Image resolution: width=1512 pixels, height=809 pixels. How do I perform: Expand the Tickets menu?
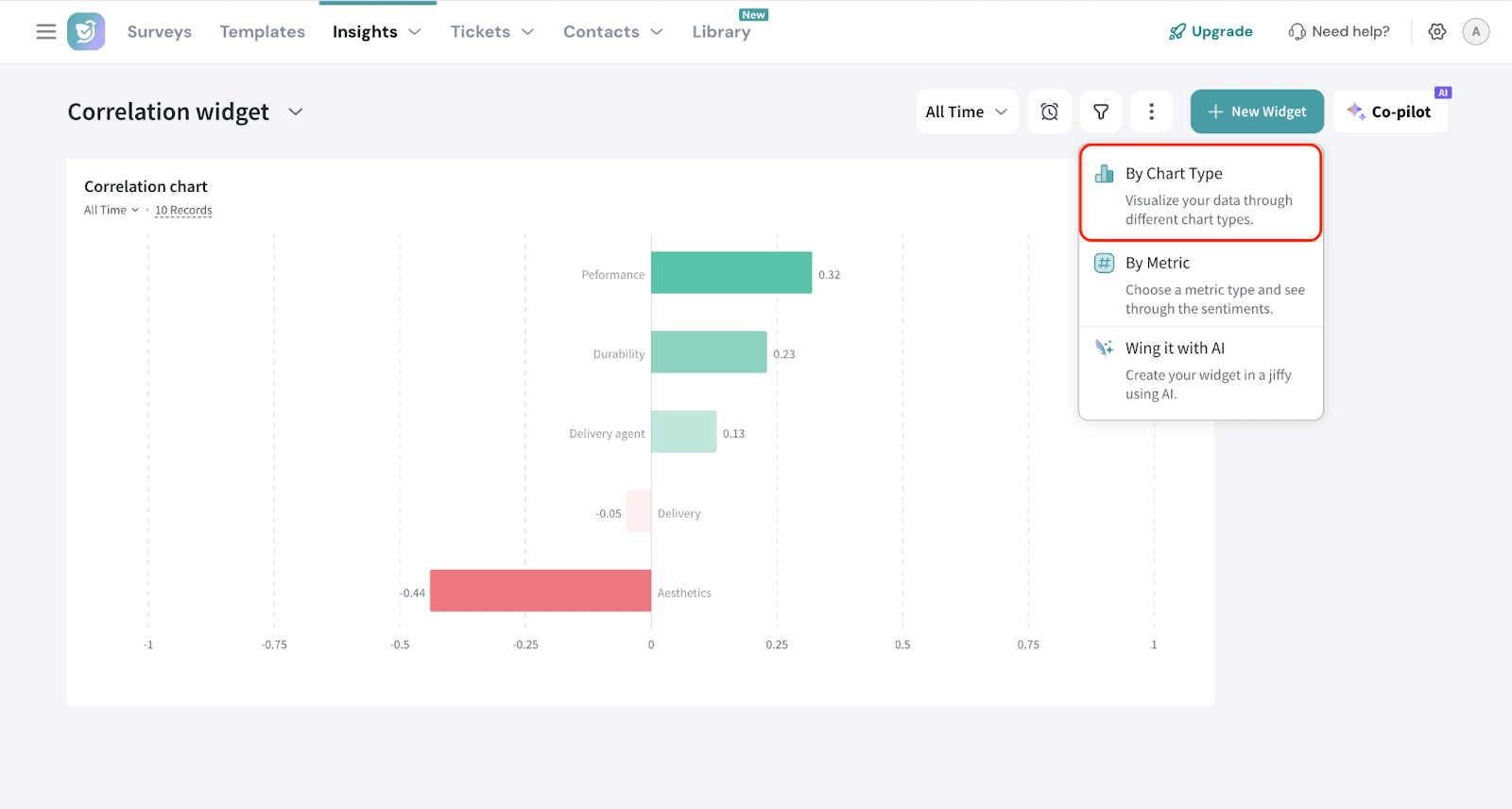(x=491, y=31)
